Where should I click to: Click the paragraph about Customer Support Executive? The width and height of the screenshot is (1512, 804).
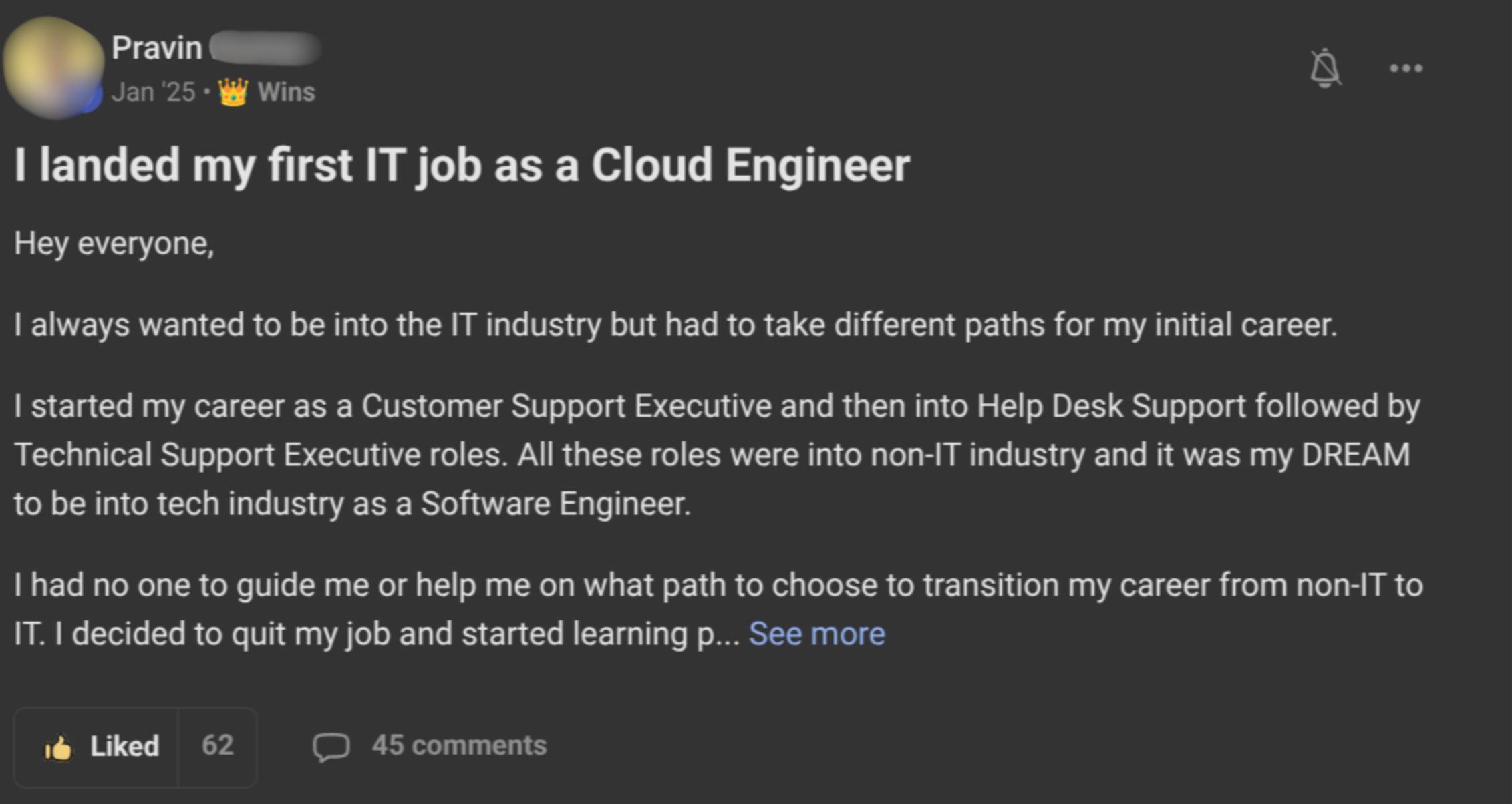pos(715,455)
